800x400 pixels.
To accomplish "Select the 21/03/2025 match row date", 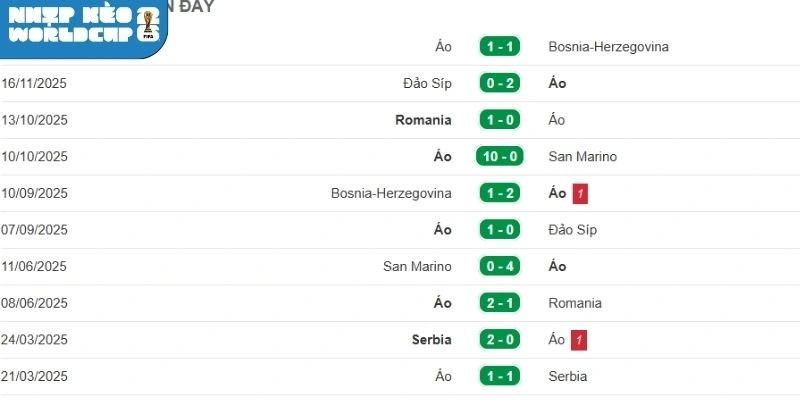I will 34,377.
